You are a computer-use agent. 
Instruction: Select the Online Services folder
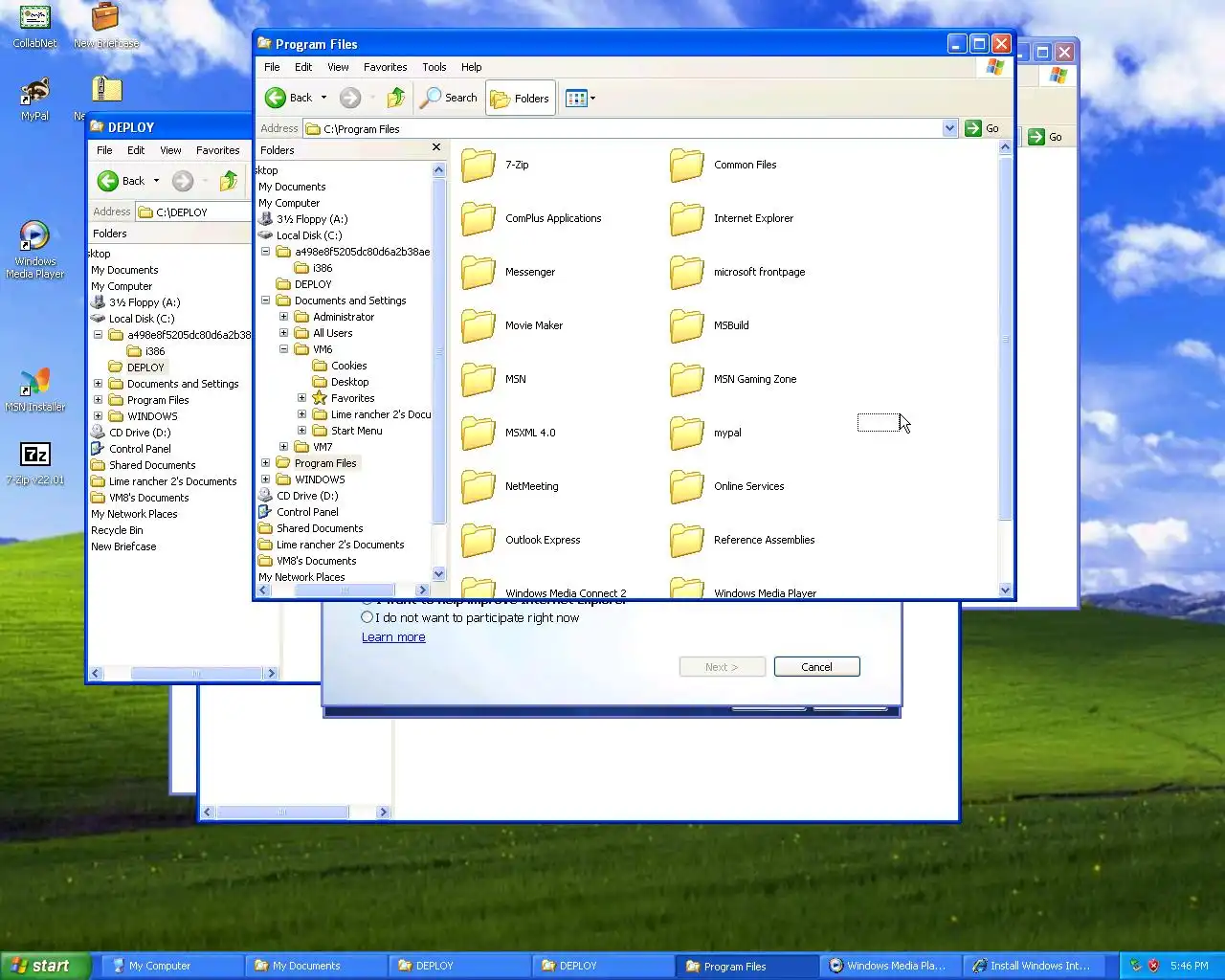(x=728, y=486)
